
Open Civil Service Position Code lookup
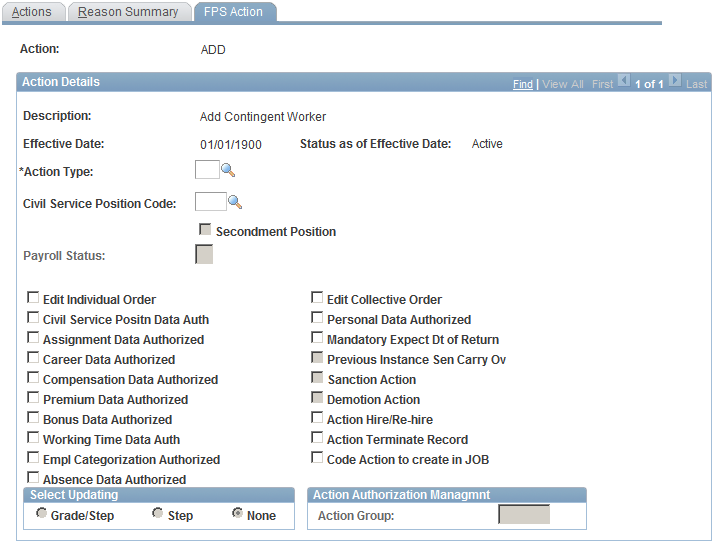(235, 202)
